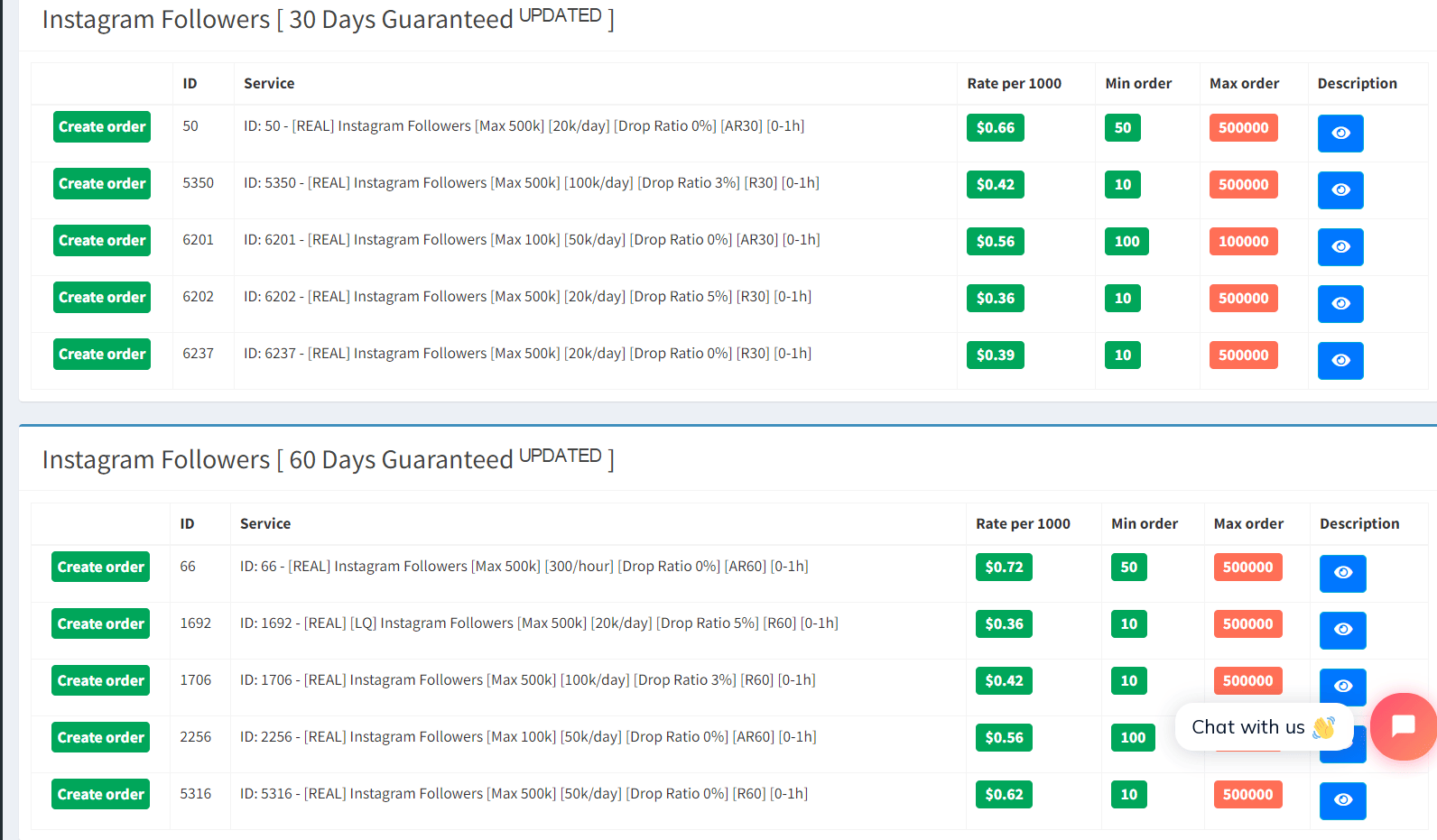View description of service 66
This screenshot has width=1437, height=840.
click(x=1342, y=574)
